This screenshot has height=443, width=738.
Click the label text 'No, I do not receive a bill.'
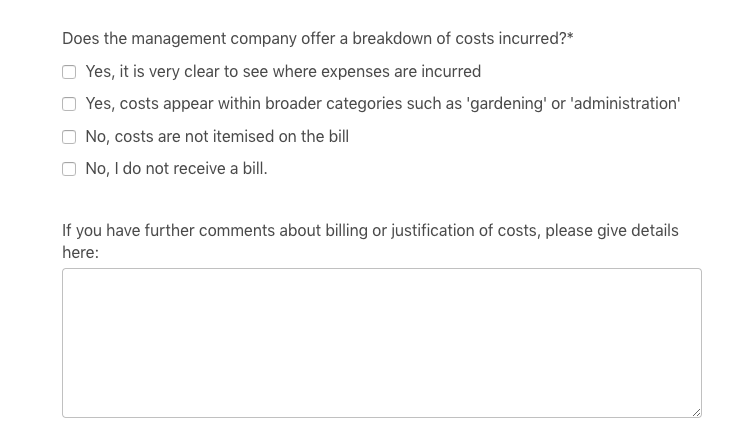(x=176, y=169)
